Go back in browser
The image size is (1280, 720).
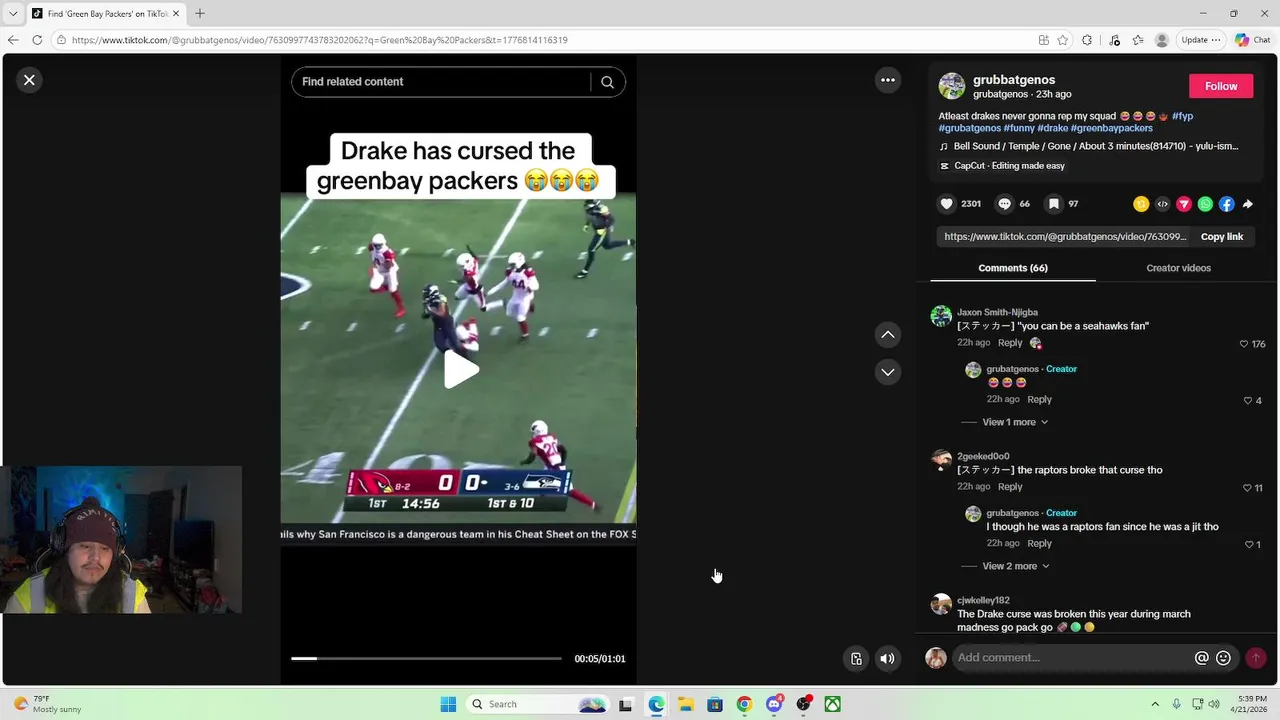click(x=13, y=40)
